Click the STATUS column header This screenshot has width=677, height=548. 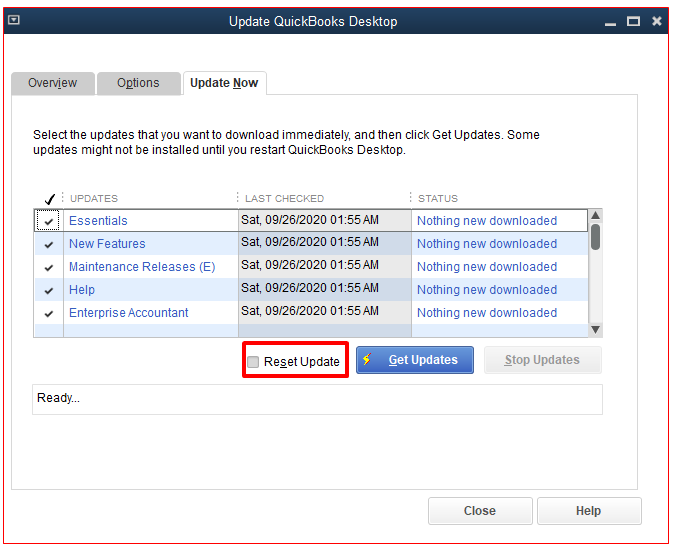437,198
